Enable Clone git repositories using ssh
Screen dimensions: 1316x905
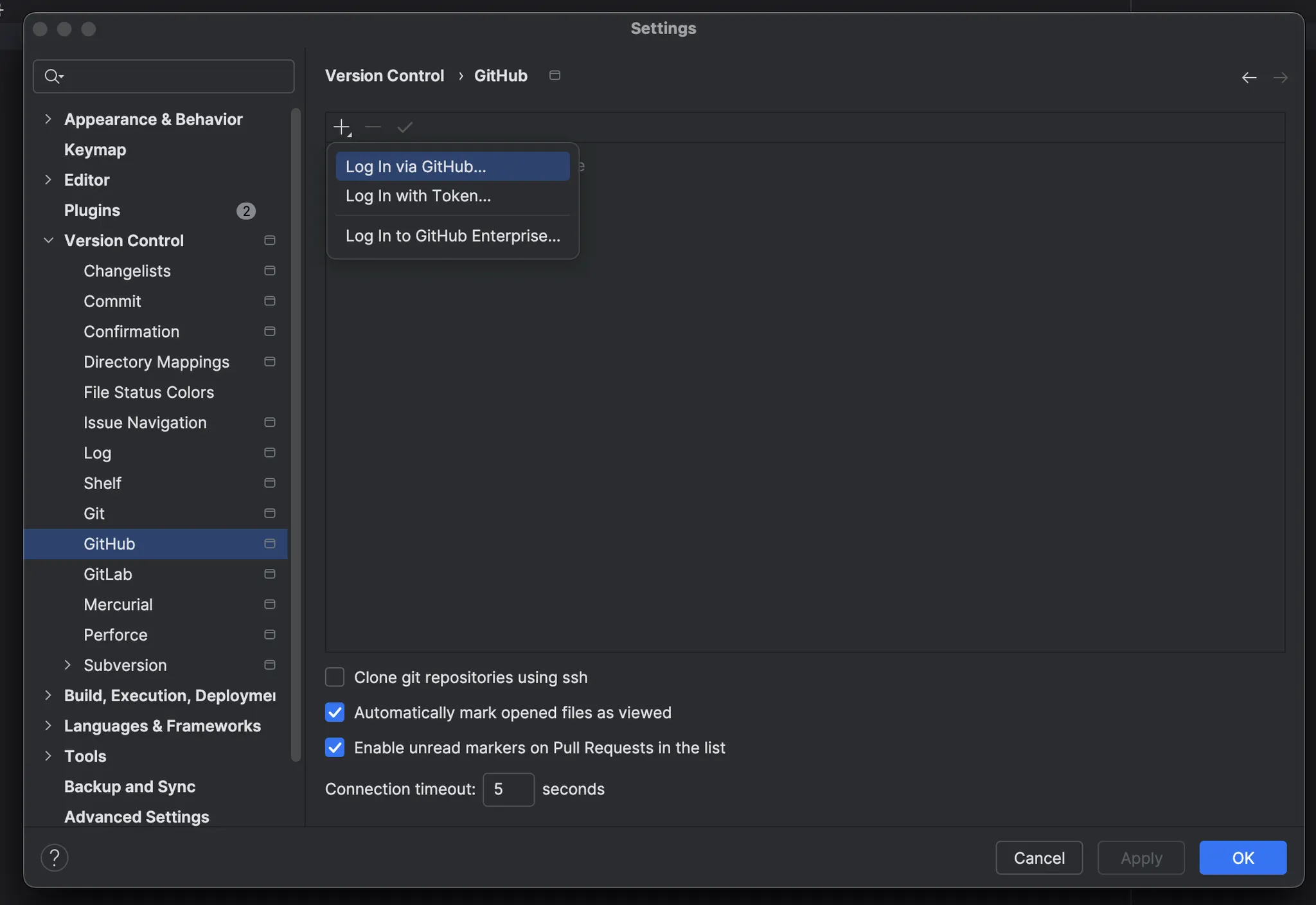click(335, 677)
